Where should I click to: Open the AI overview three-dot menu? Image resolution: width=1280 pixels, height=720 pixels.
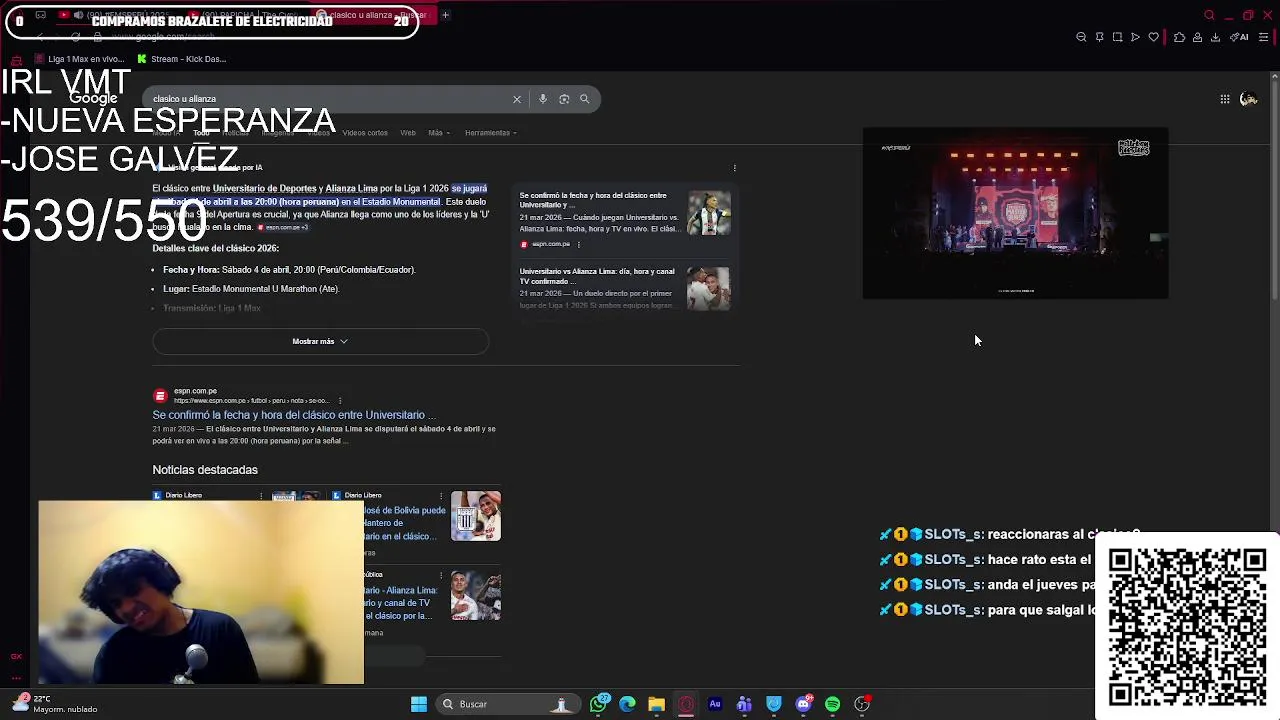pyautogui.click(x=734, y=168)
